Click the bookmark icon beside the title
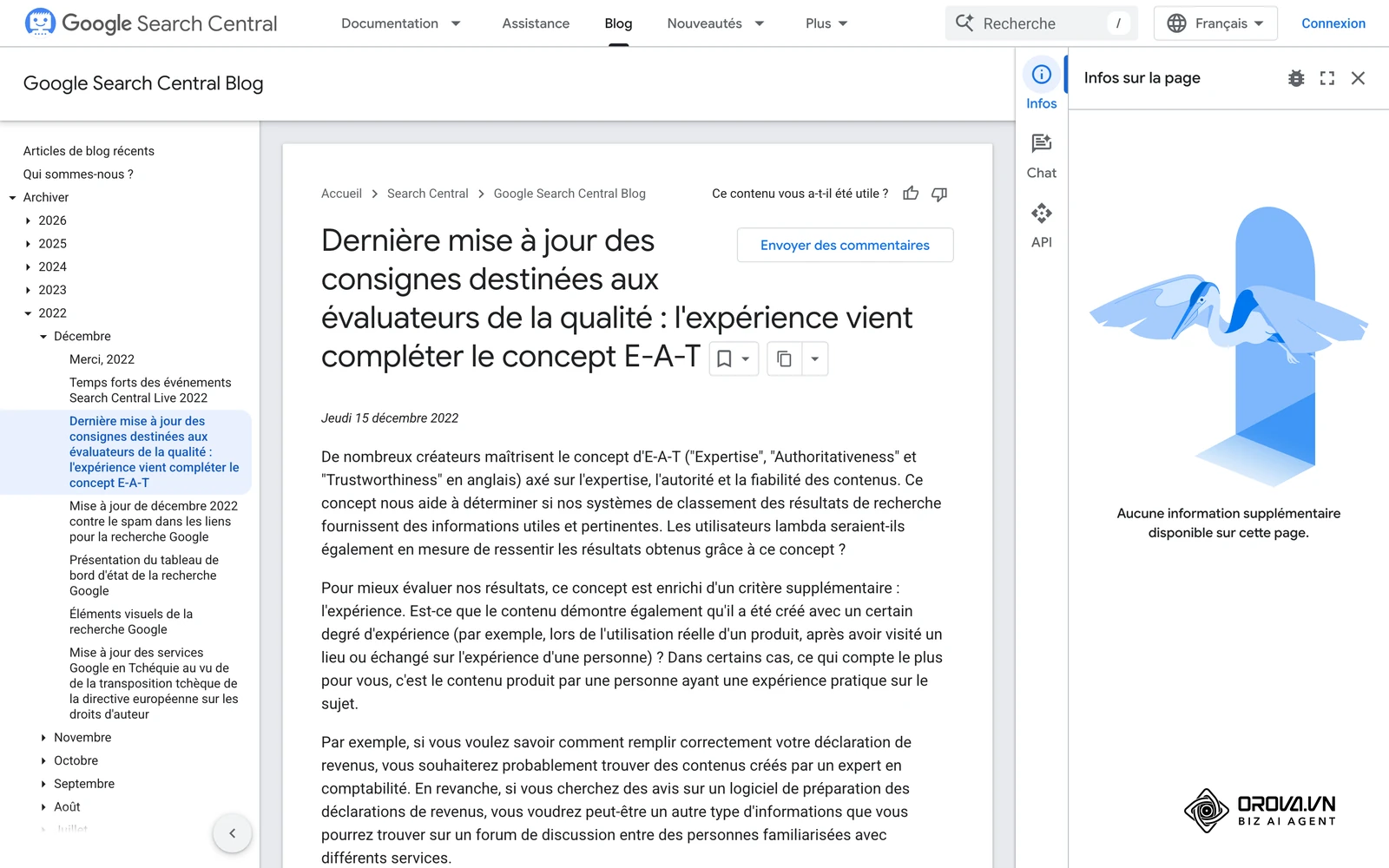 pyautogui.click(x=724, y=358)
